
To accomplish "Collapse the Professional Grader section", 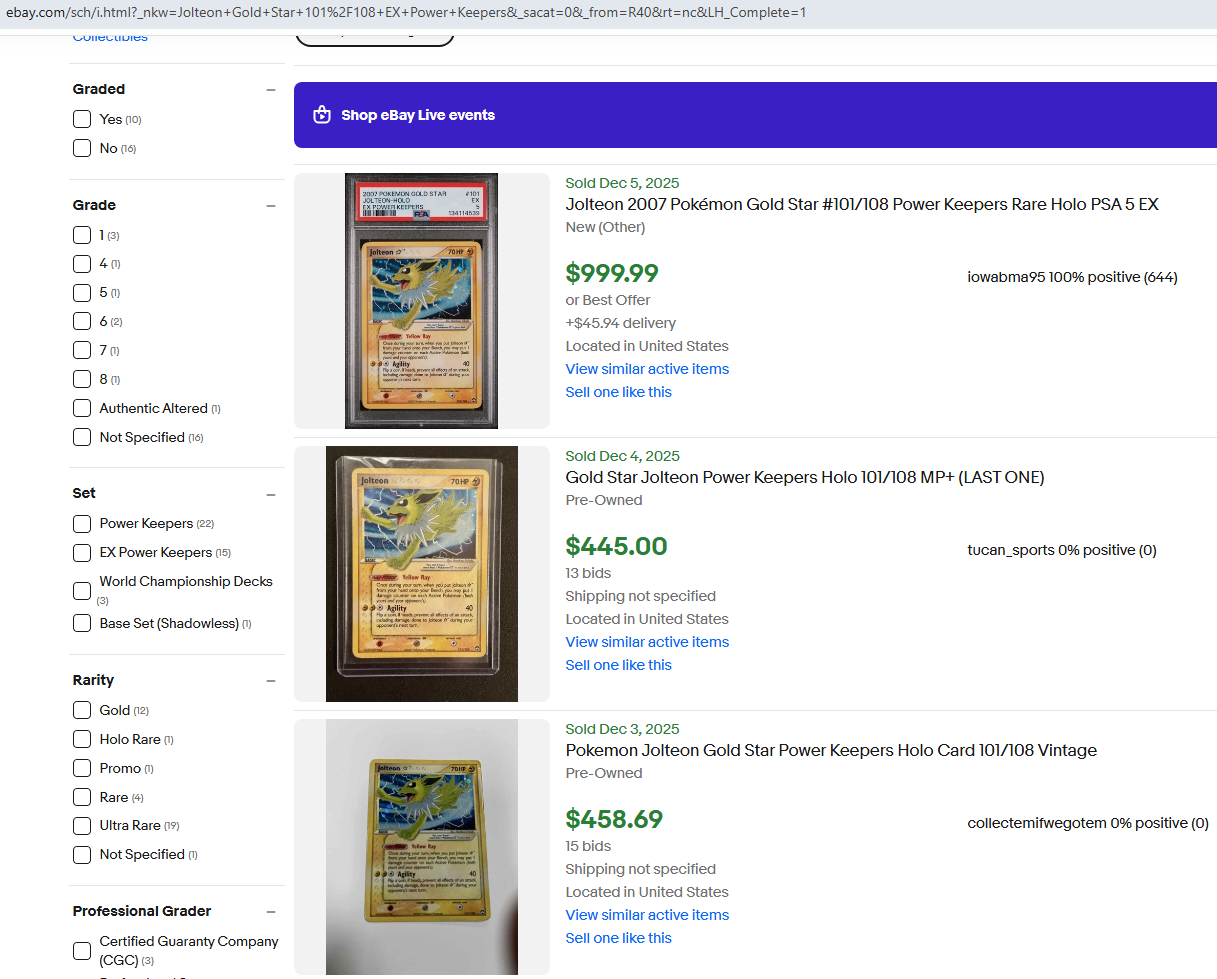I will 270,911.
